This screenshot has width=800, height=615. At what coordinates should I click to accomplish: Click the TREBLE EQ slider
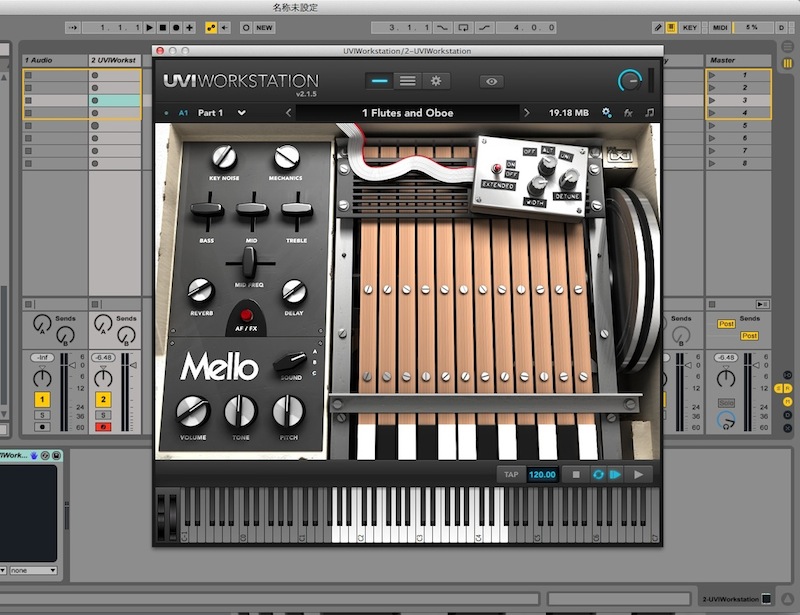(296, 210)
